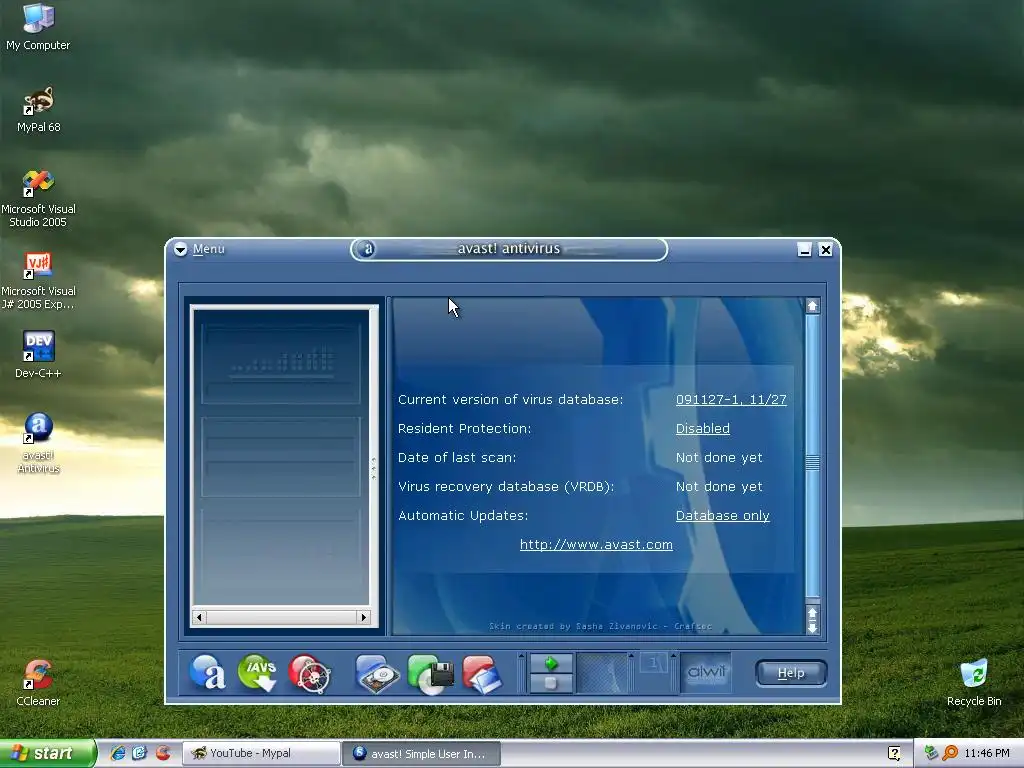1024x768 pixels.
Task: Click the Database only updates link
Action: (722, 515)
